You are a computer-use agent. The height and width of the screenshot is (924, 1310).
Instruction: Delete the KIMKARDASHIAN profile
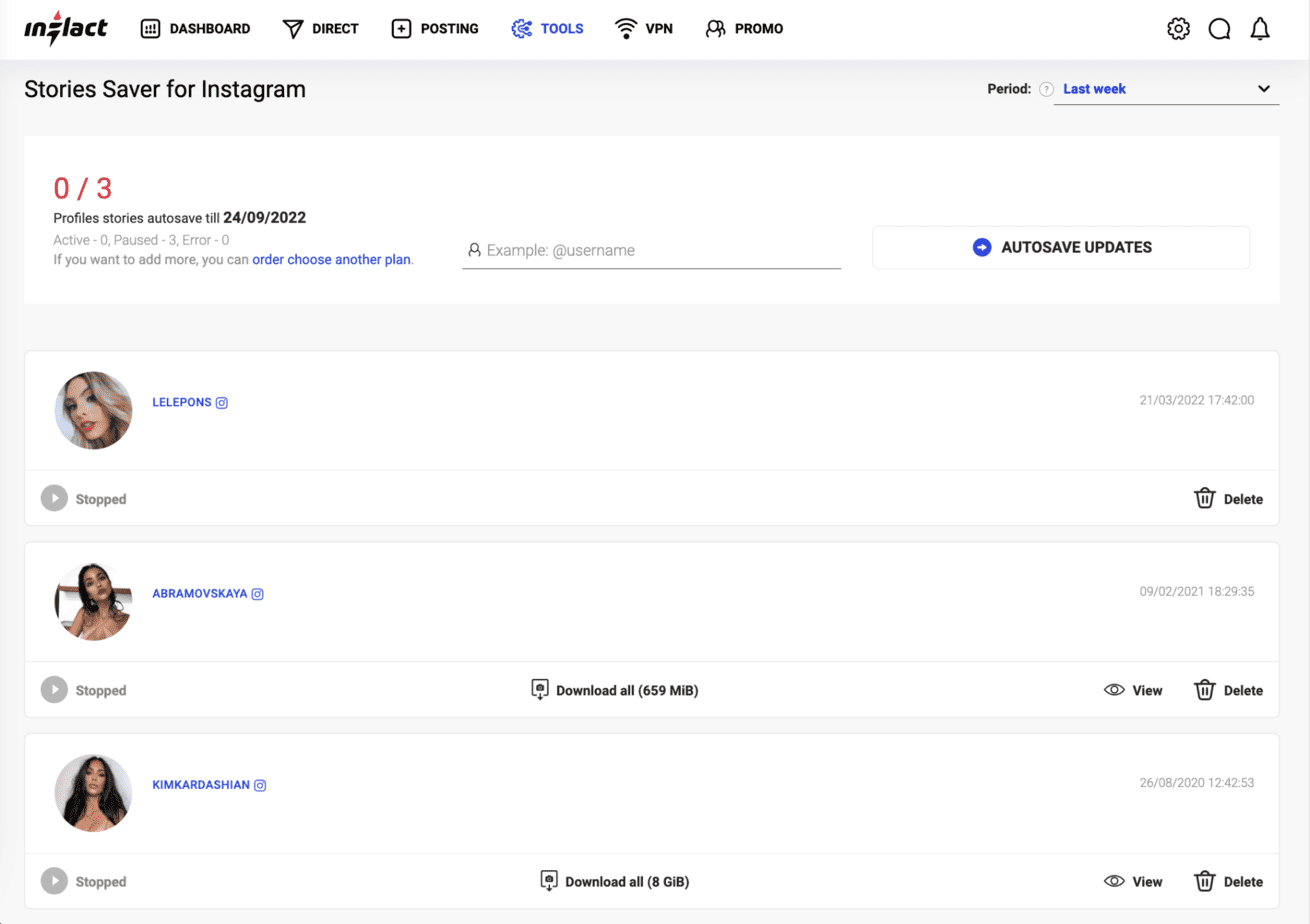1228,882
